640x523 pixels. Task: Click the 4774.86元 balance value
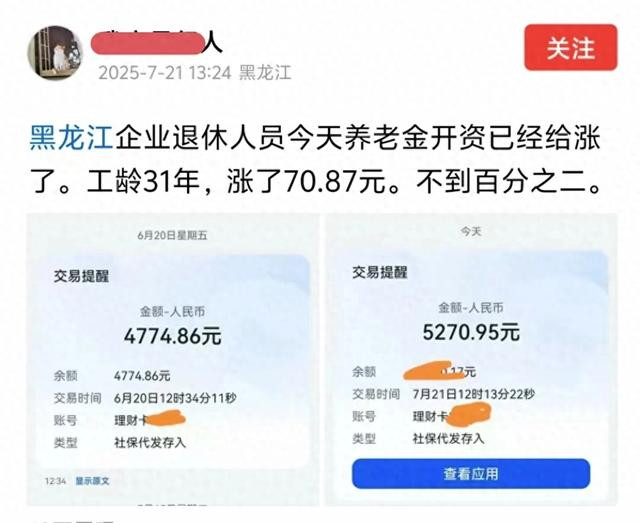pyautogui.click(x=142, y=376)
